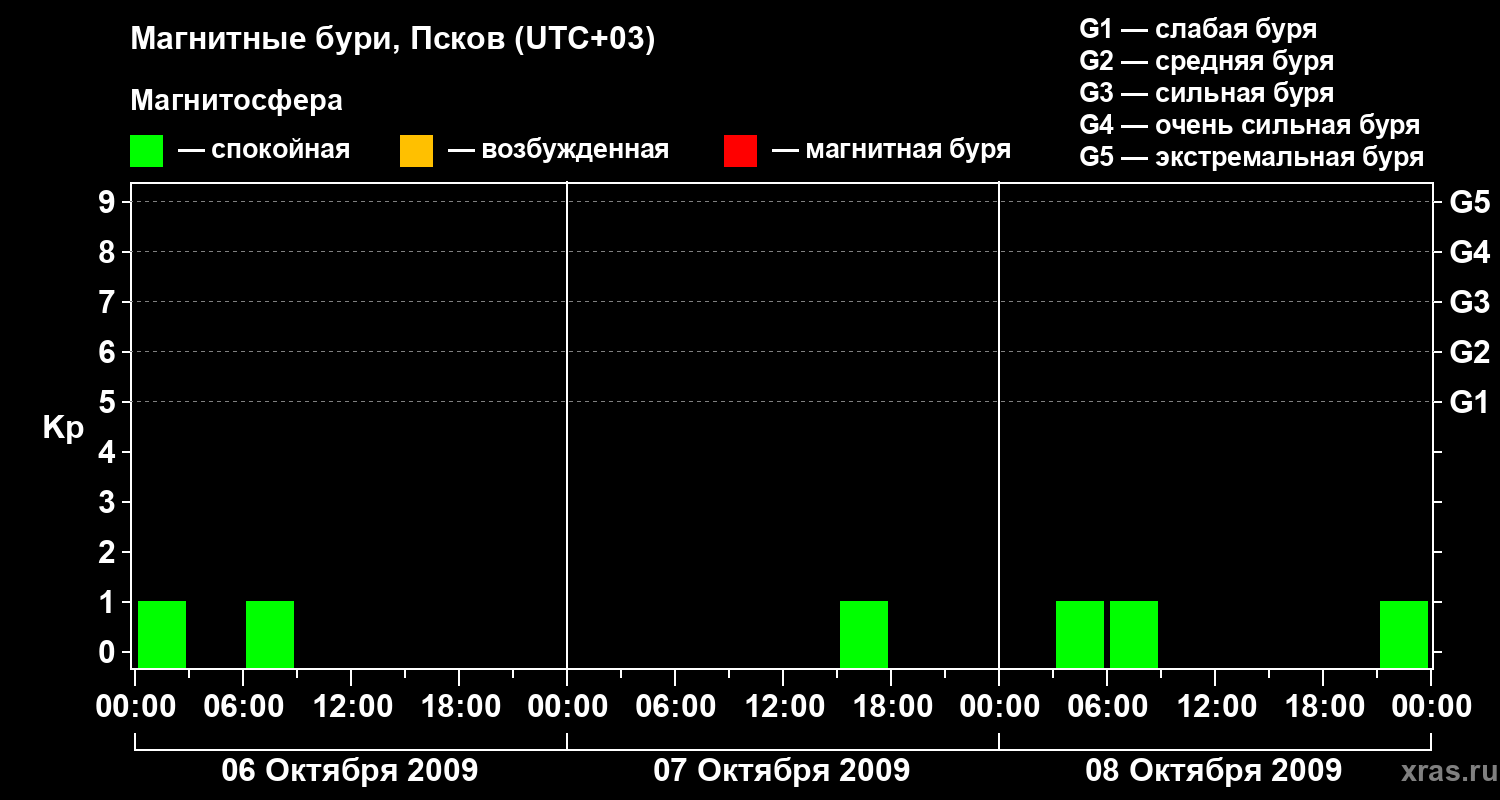Viewport: 1500px width, 800px height.
Task: Click the '— магнитная буря' legend label
Action: (x=891, y=151)
